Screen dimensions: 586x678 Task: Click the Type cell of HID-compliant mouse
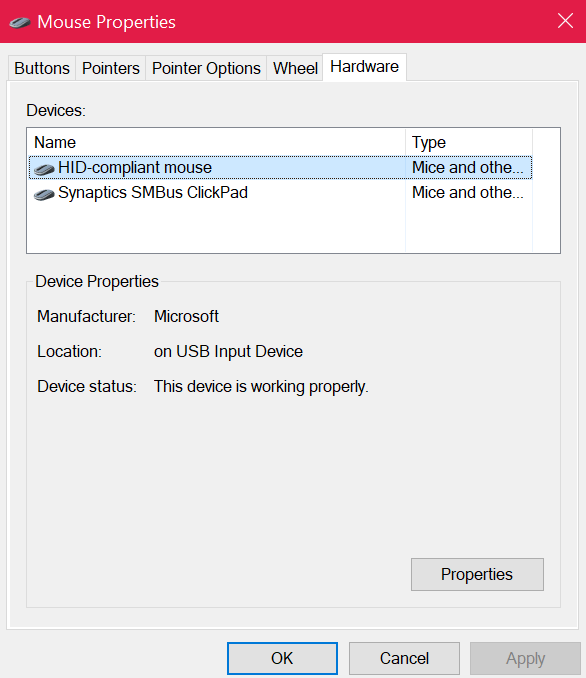[468, 167]
